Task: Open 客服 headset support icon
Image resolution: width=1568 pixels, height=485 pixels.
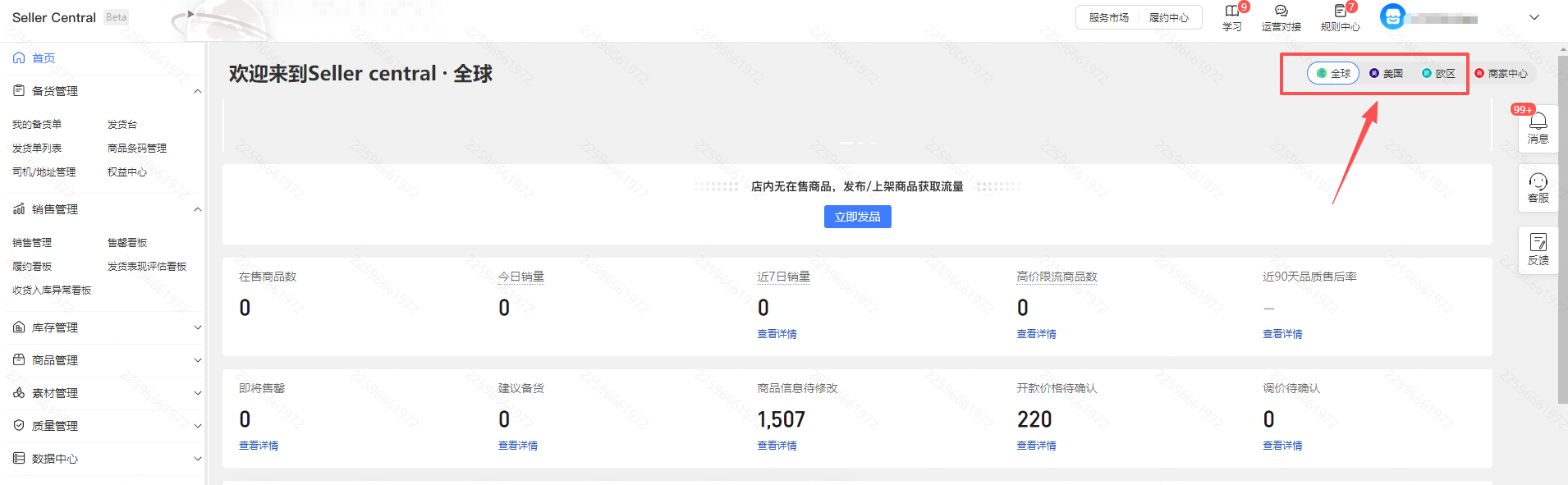Action: (1538, 181)
